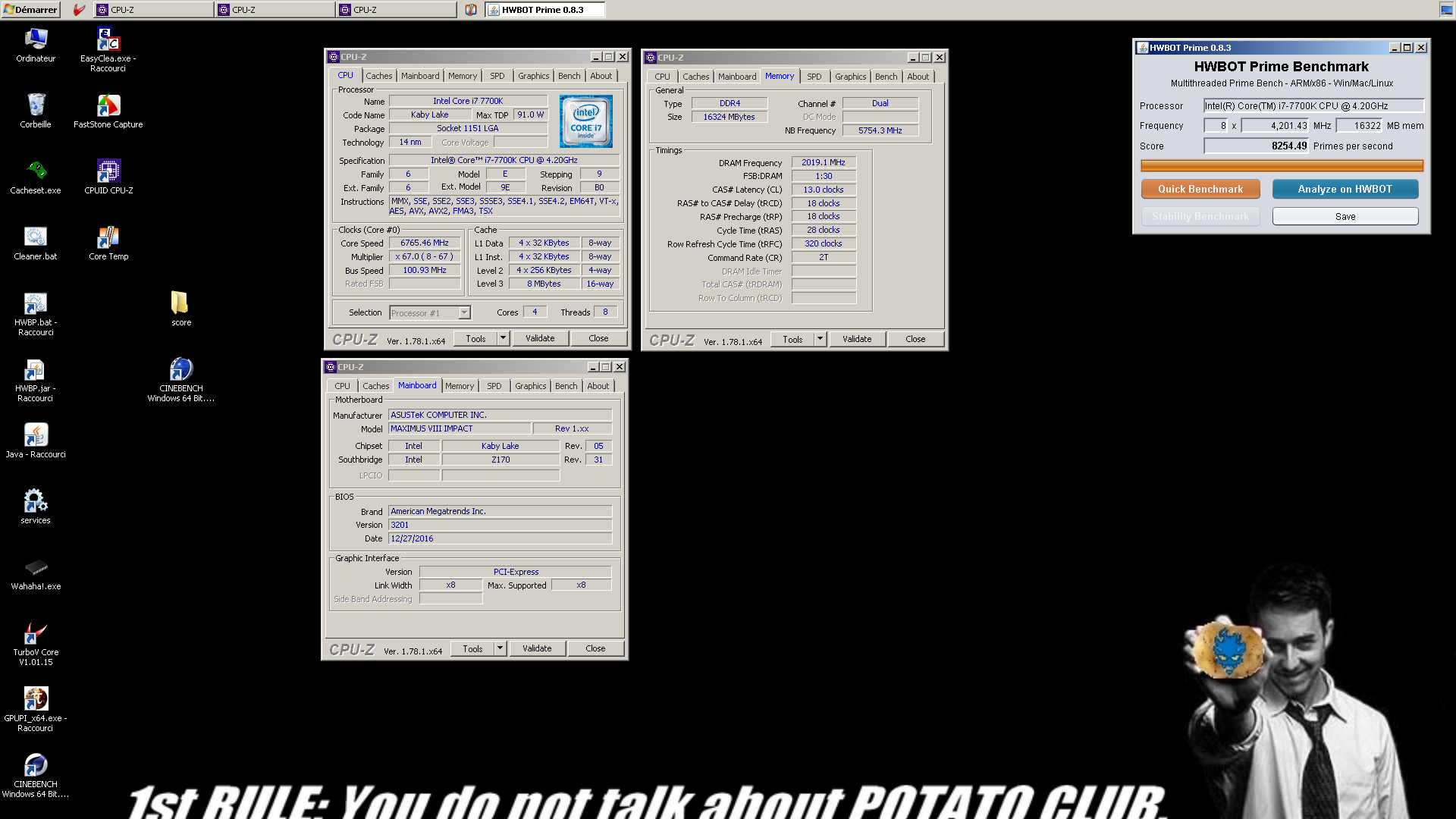Click the quick-launch icon left of HWBOT Prime taskbar button

tap(471, 10)
